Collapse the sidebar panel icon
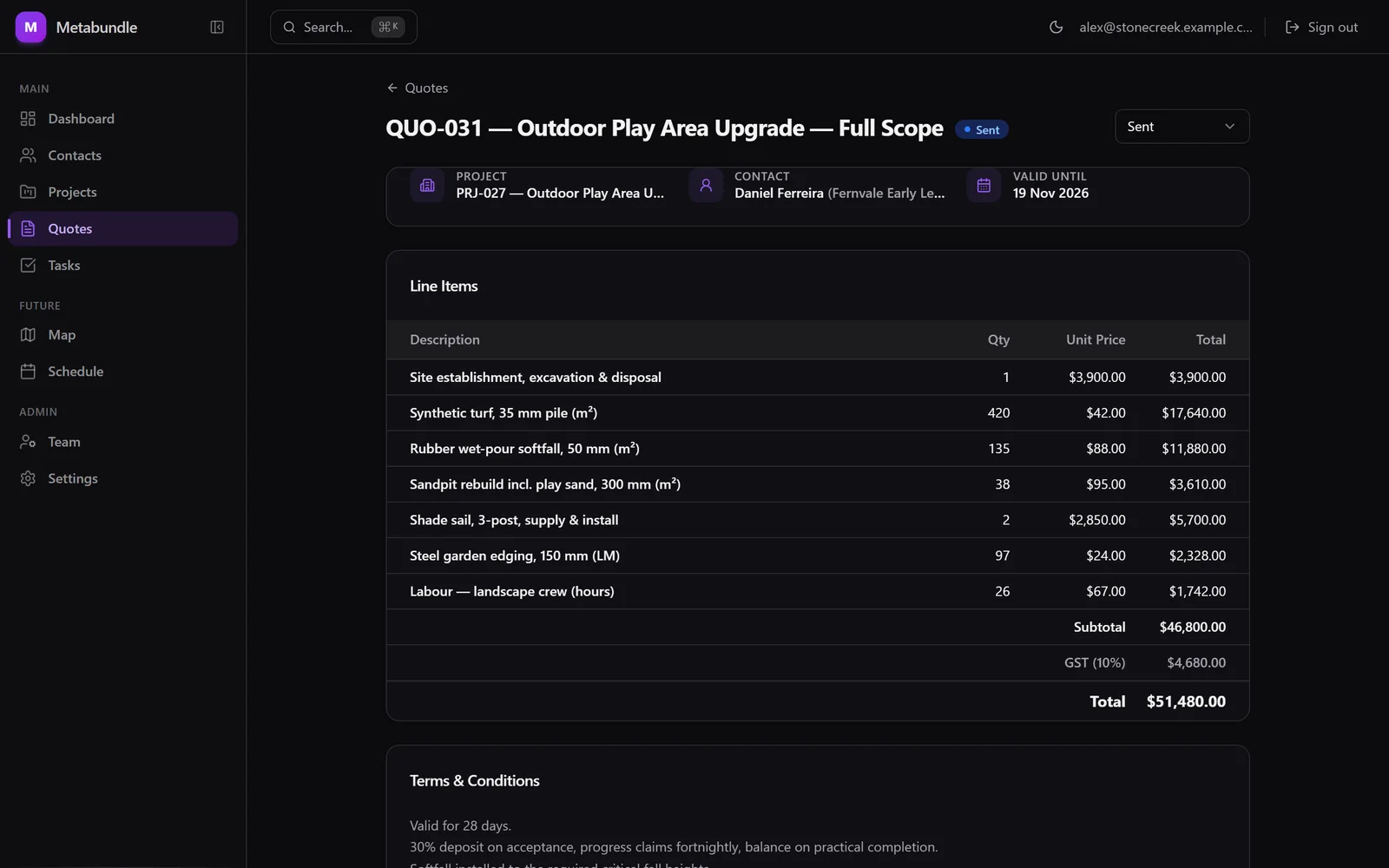 (x=217, y=27)
